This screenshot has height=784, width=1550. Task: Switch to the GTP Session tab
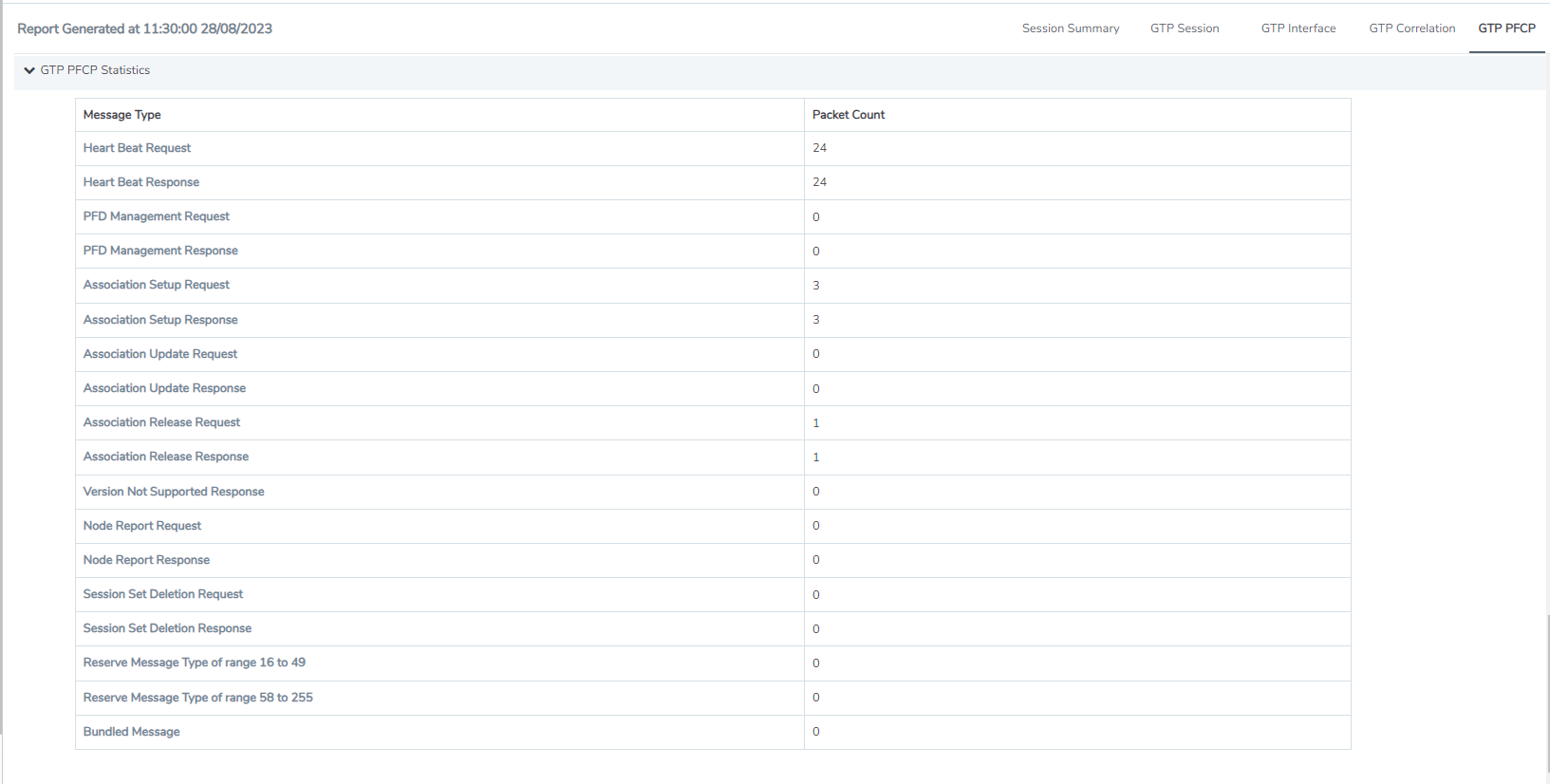click(x=1184, y=28)
